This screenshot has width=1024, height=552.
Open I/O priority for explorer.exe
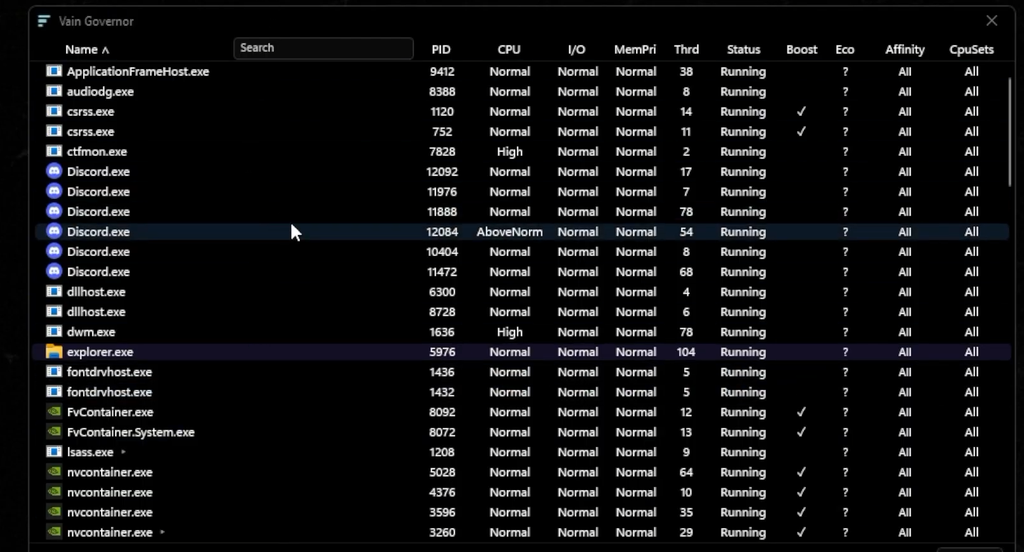pyautogui.click(x=577, y=352)
